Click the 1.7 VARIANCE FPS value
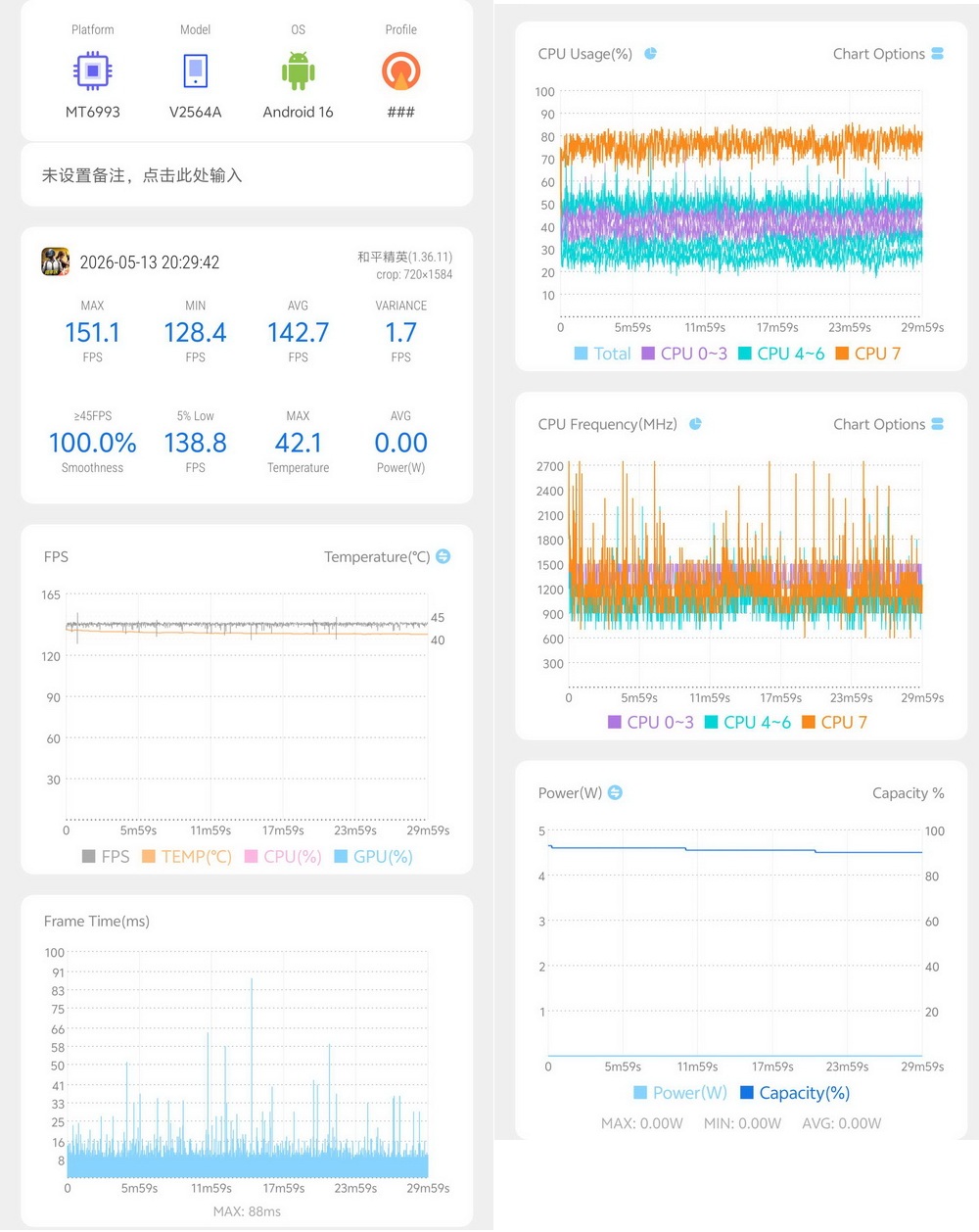Screen dimensions: 979x1232 (x=400, y=333)
